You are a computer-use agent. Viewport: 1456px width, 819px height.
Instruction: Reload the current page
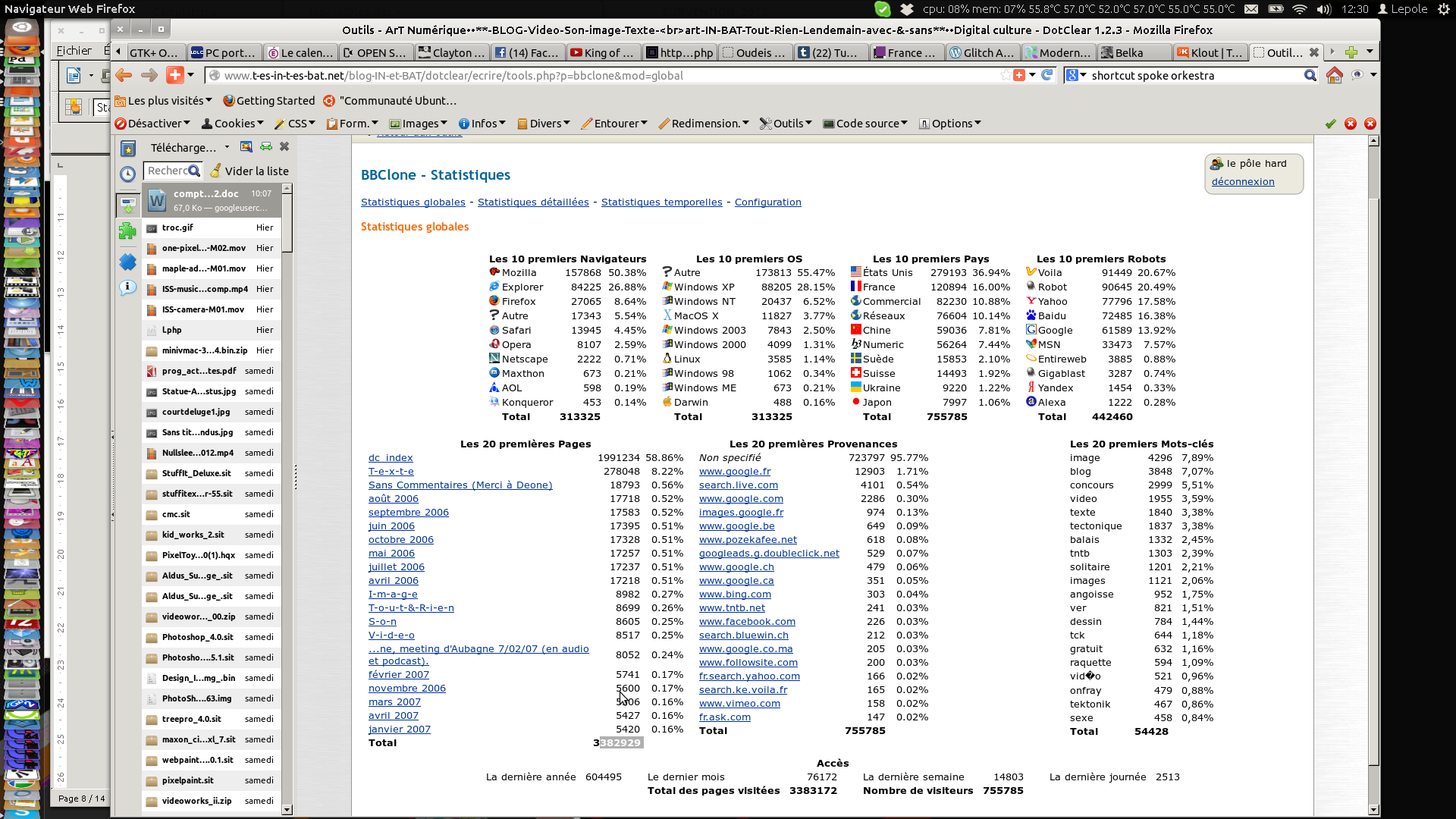coord(1047,75)
